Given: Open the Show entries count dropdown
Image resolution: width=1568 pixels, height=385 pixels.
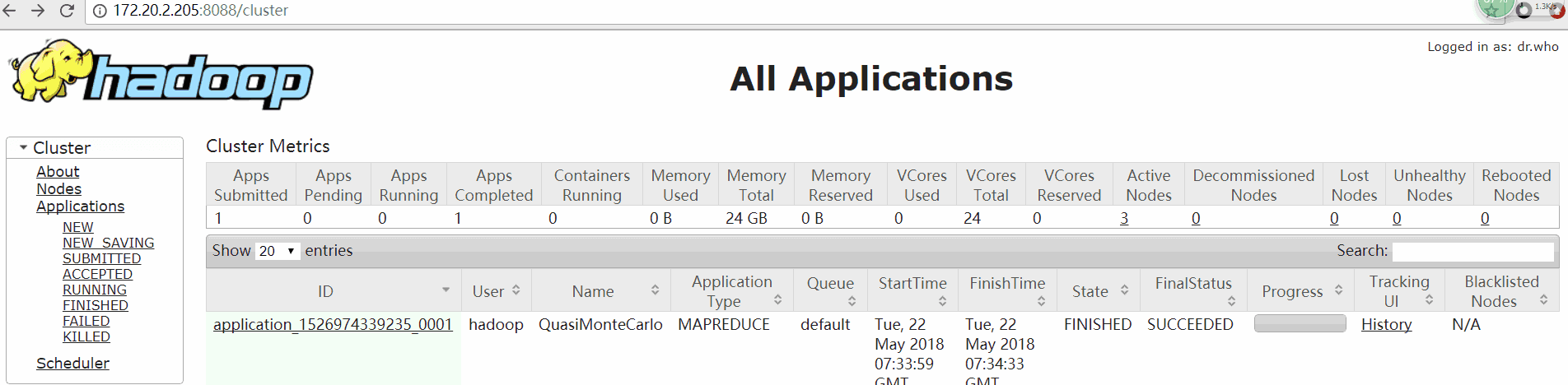Looking at the screenshot, I should [278, 251].
